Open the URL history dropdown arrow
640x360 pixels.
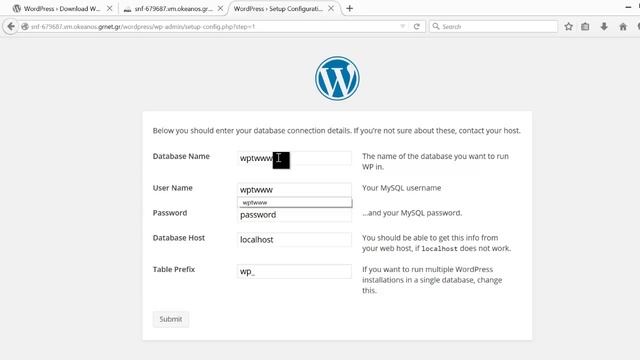tap(403, 27)
